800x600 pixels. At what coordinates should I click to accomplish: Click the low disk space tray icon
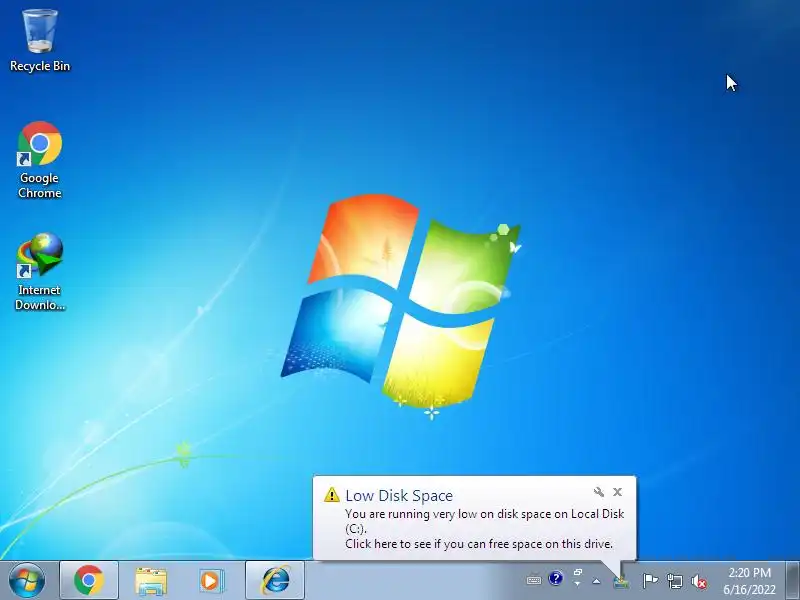click(x=621, y=582)
